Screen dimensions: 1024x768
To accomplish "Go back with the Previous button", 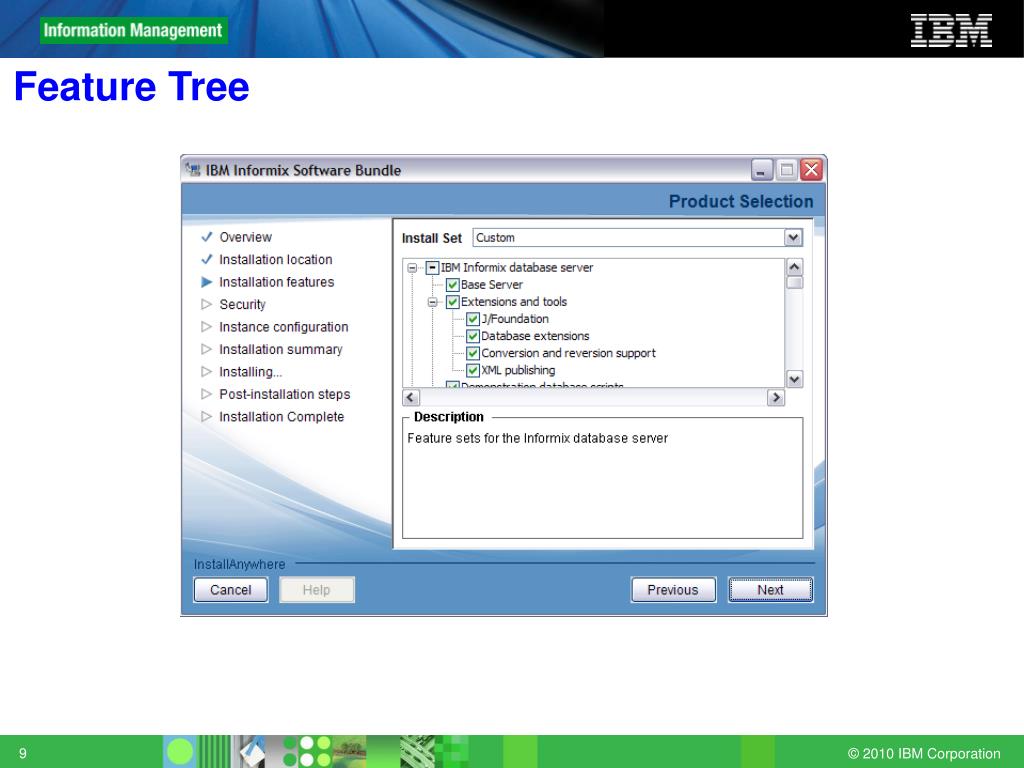I will pos(673,590).
